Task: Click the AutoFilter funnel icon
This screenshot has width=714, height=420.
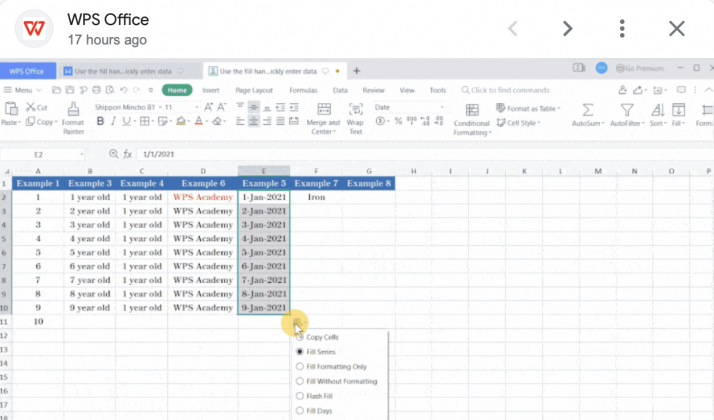Action: point(627,110)
